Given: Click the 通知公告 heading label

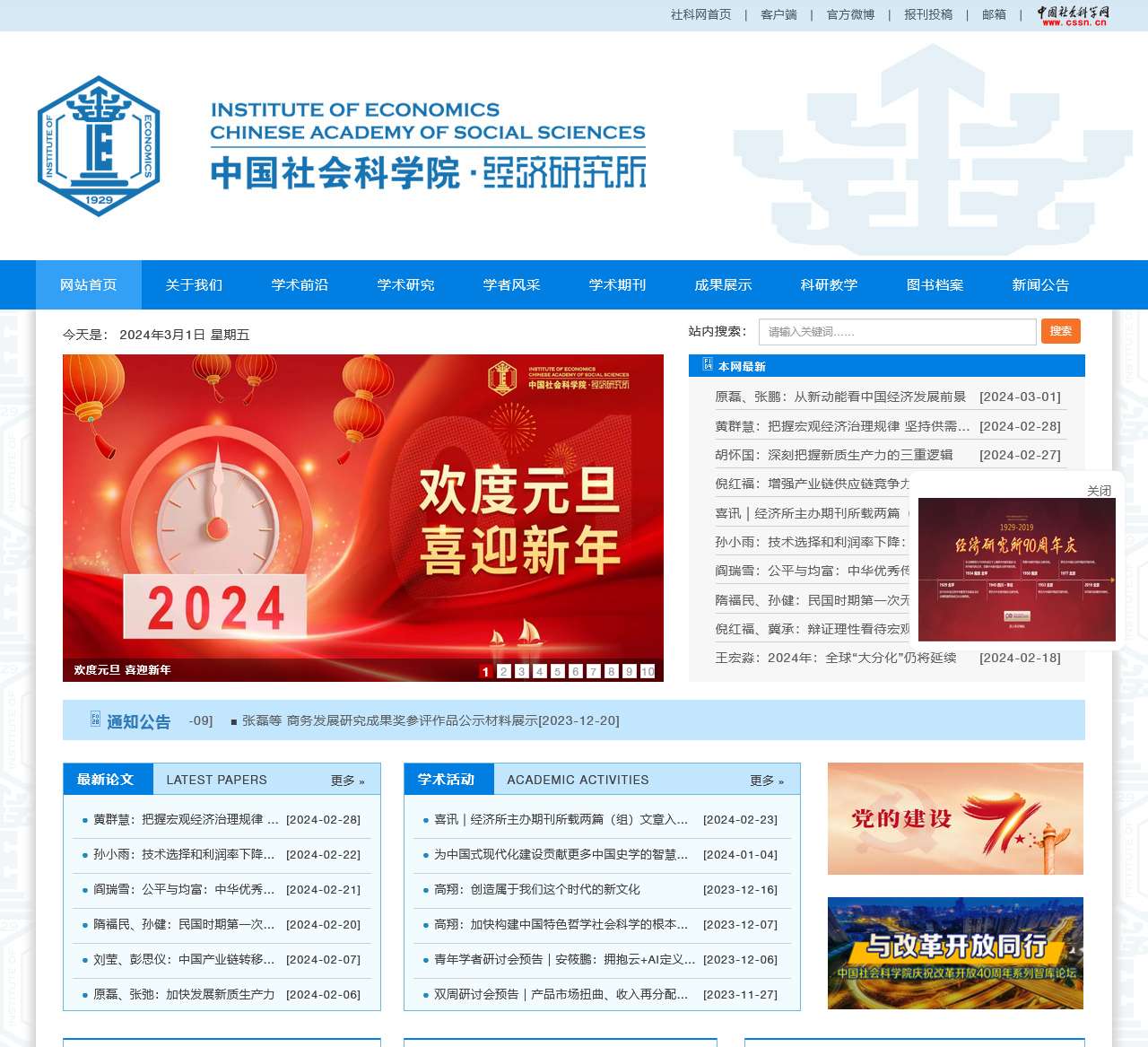Looking at the screenshot, I should coord(139,721).
